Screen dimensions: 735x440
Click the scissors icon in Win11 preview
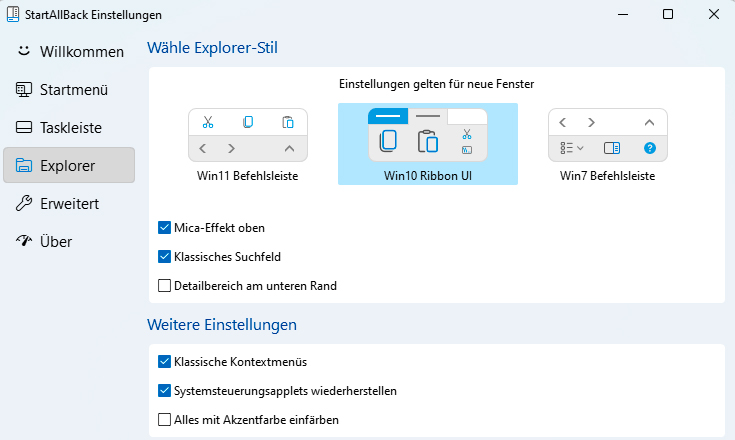tap(208, 122)
